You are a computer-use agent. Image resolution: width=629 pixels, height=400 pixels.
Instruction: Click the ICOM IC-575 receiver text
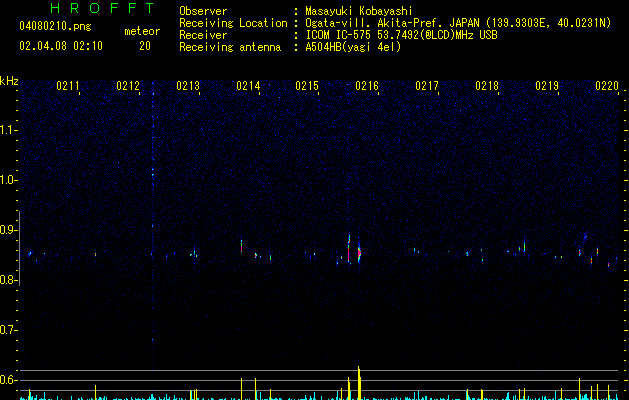401,35
